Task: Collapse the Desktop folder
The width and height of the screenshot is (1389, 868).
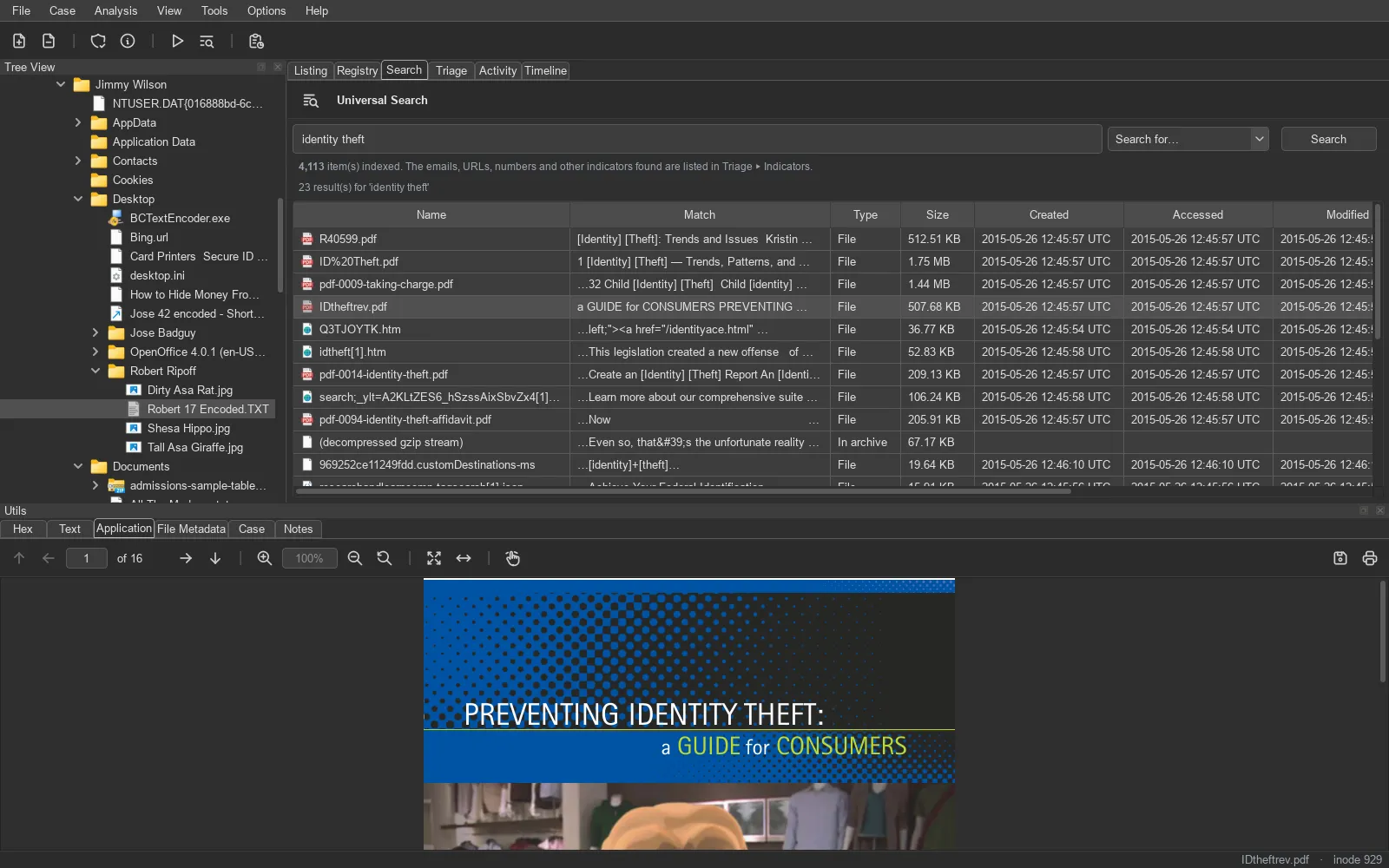Action: point(78,199)
